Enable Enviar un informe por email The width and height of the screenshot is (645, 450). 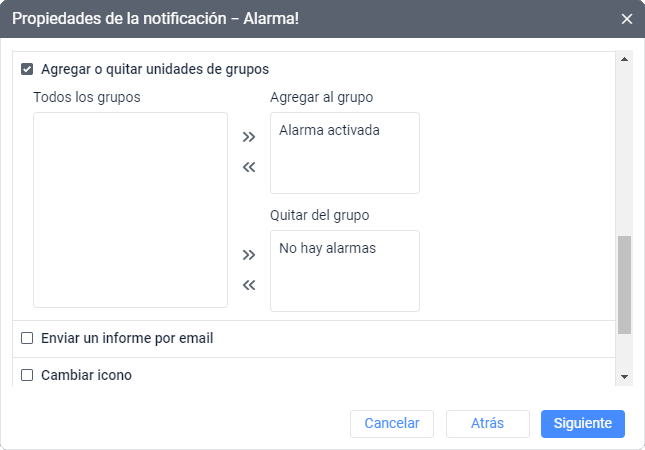coord(28,338)
